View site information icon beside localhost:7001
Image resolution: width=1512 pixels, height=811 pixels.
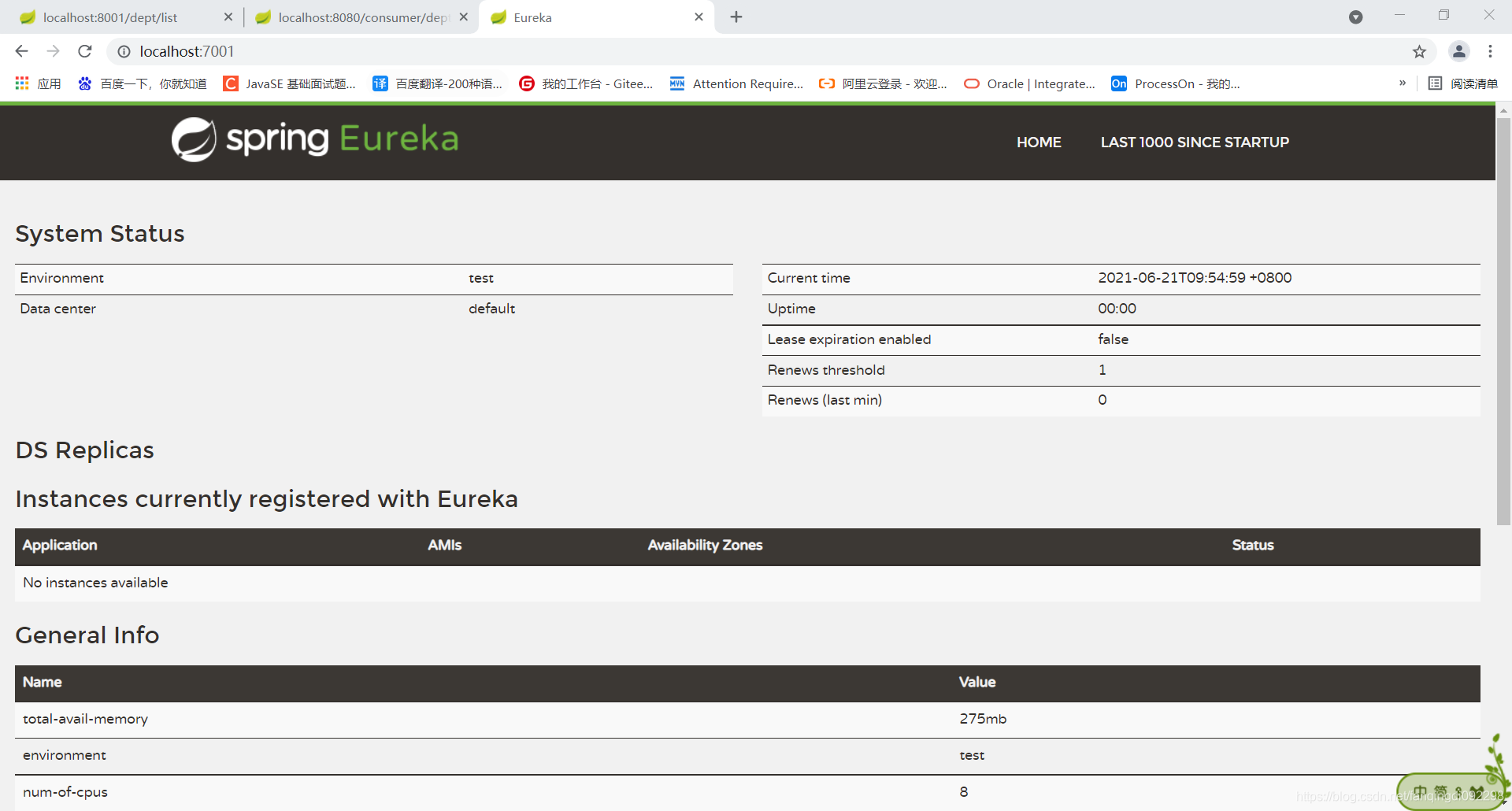tap(124, 52)
